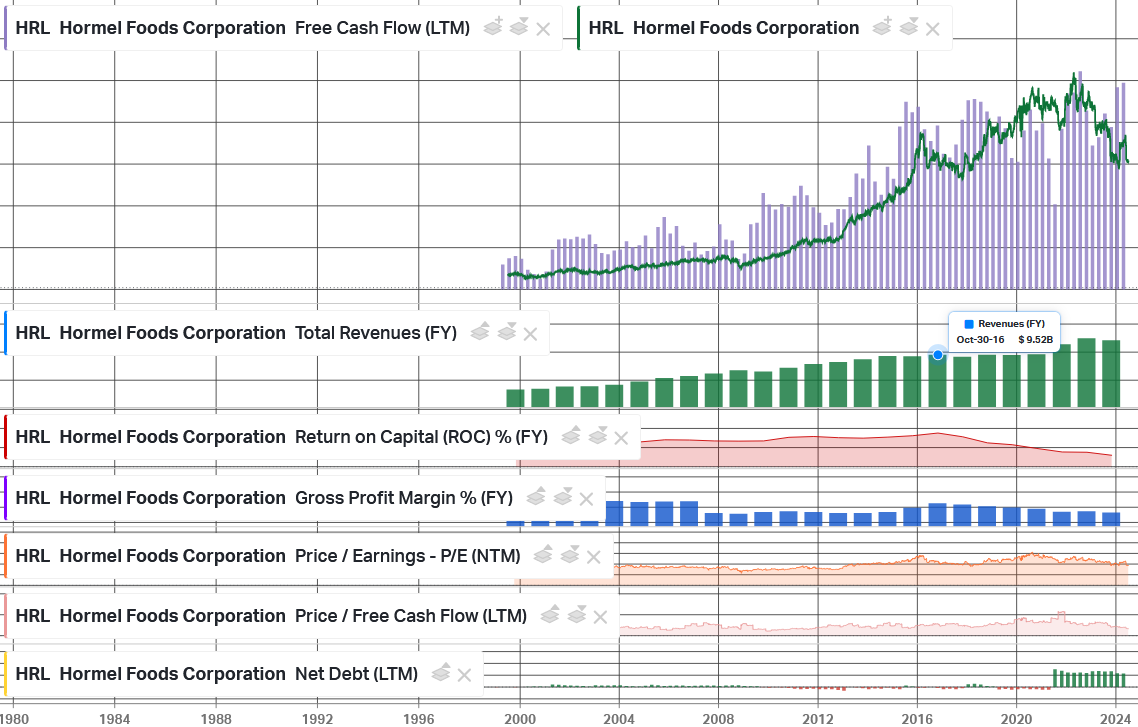Remove the Net Debt (LTM) series
The image size is (1138, 727).
pyautogui.click(x=464, y=675)
